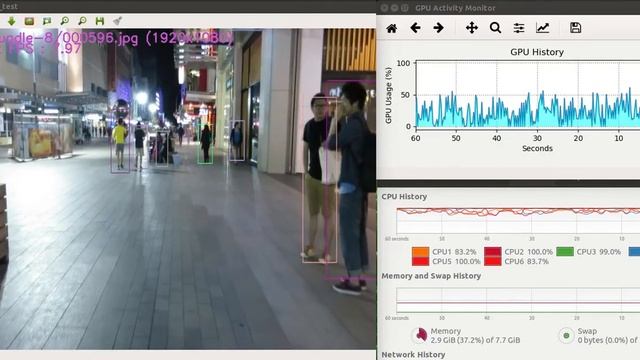Click the Memory pie color picker
Viewport: 640px width, 360px height.
tap(419, 335)
